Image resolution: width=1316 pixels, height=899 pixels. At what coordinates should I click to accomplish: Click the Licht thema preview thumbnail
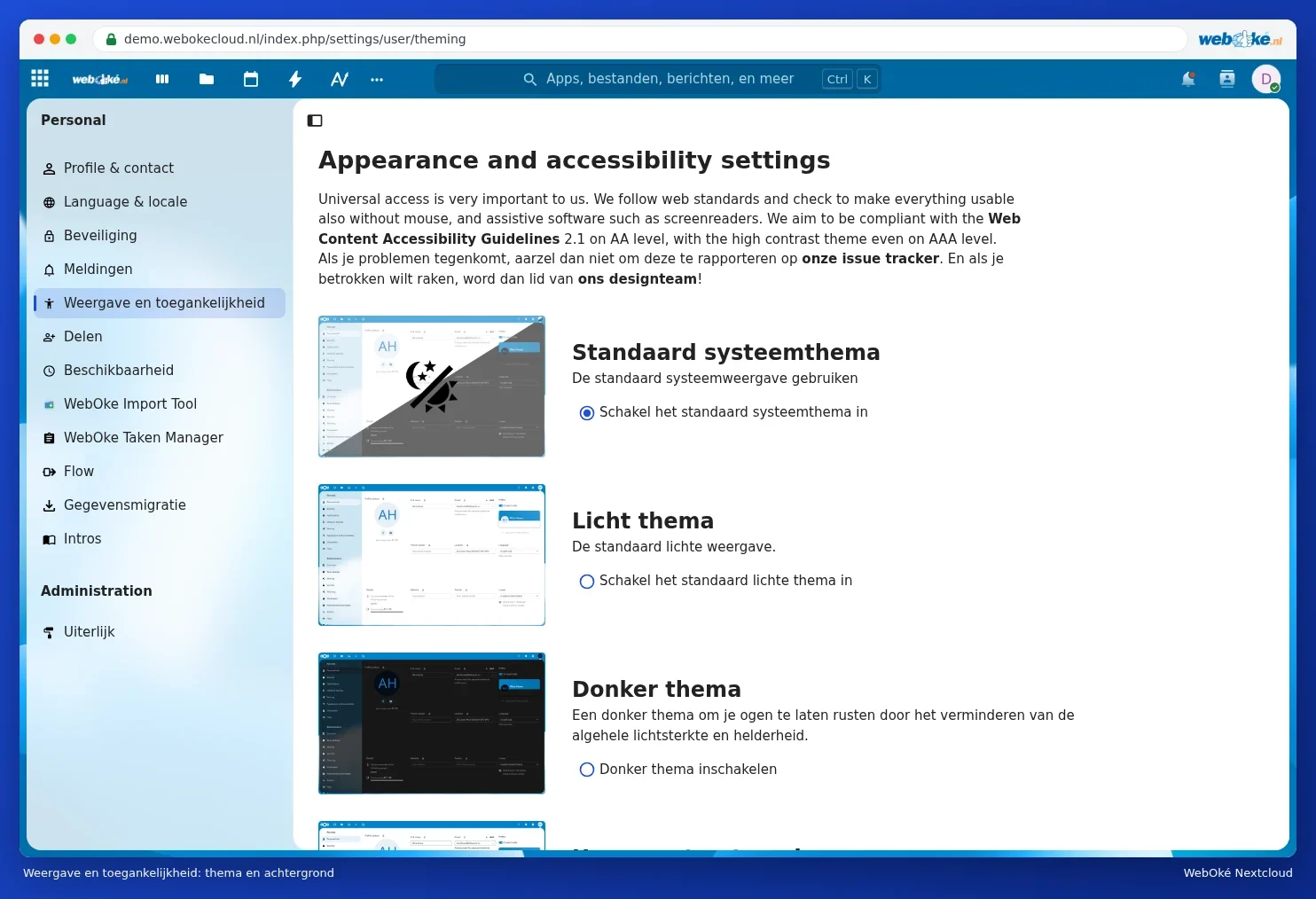[432, 555]
